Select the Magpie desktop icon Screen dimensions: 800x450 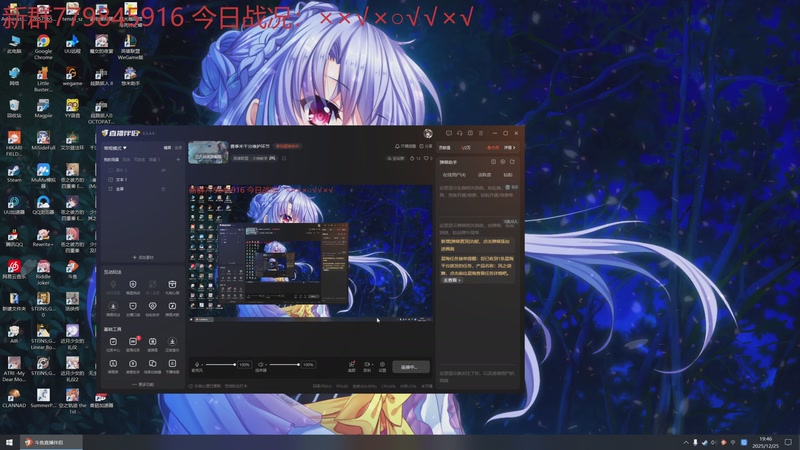click(43, 109)
